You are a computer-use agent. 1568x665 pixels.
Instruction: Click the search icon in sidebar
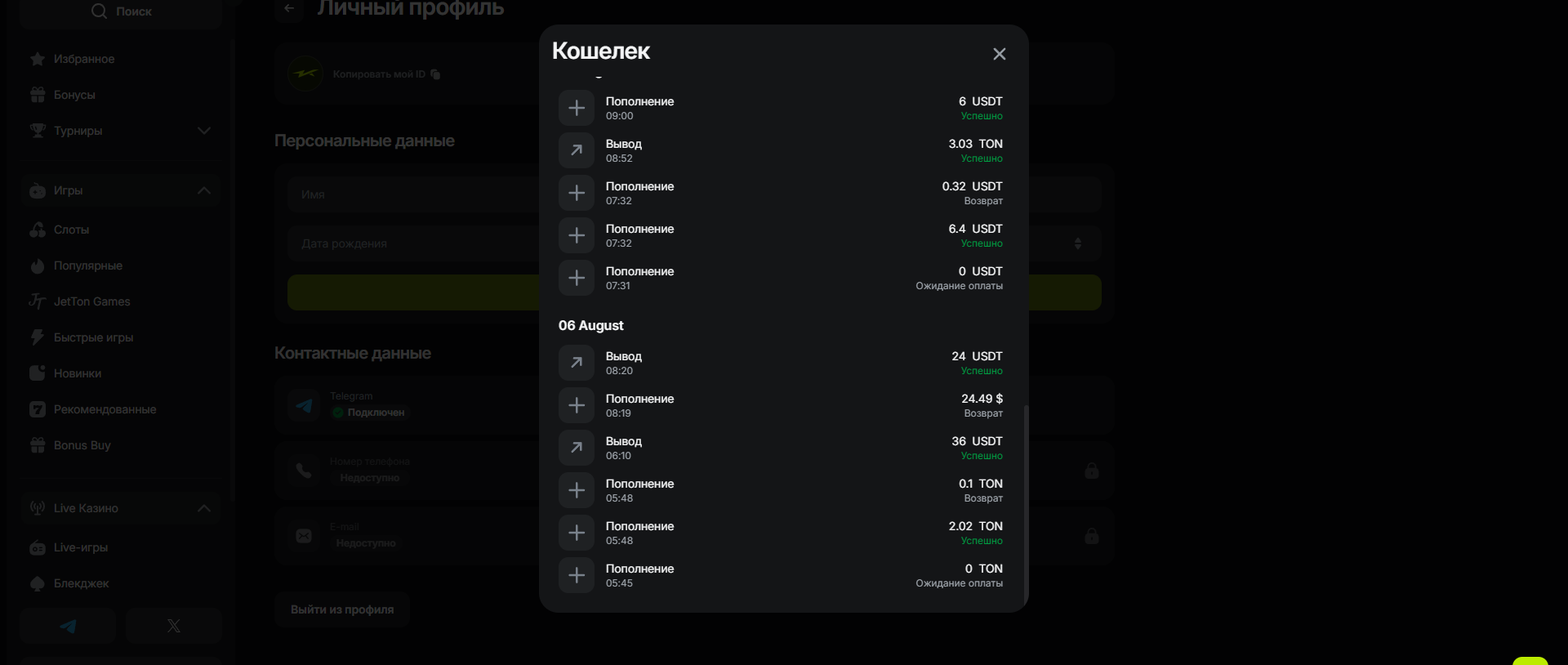pyautogui.click(x=99, y=11)
